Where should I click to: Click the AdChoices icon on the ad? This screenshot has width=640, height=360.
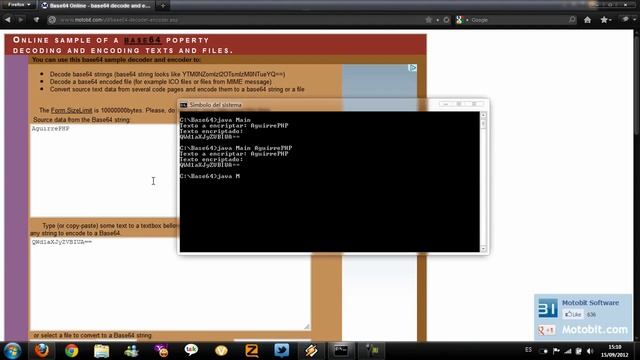click(413, 68)
